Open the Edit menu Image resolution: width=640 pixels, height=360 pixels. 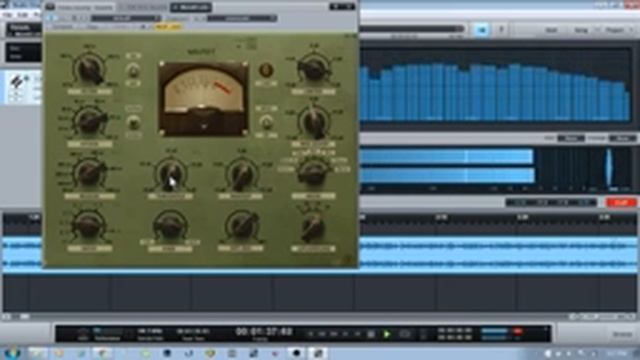pos(23,15)
